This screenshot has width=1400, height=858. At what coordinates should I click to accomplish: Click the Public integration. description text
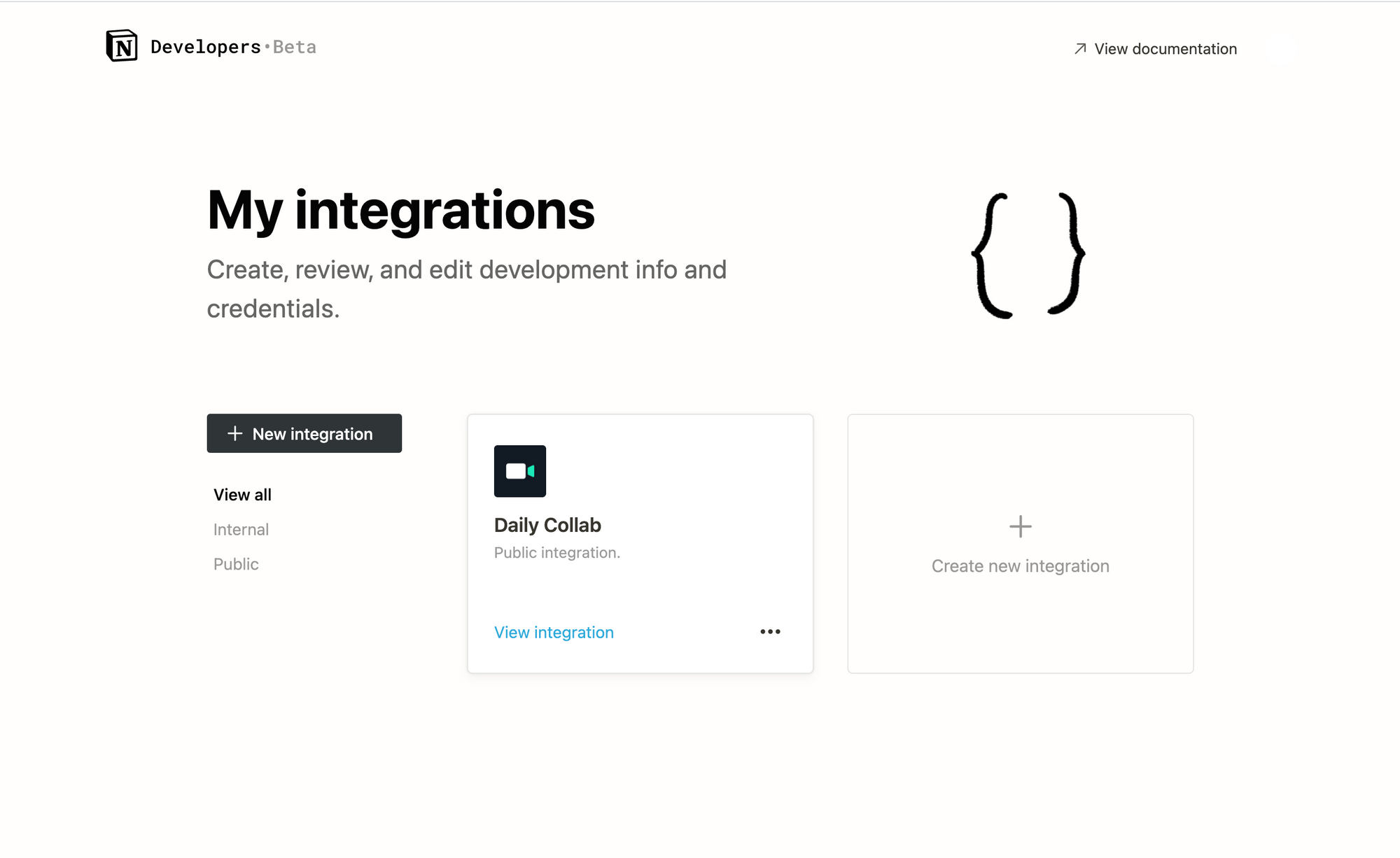pos(557,553)
